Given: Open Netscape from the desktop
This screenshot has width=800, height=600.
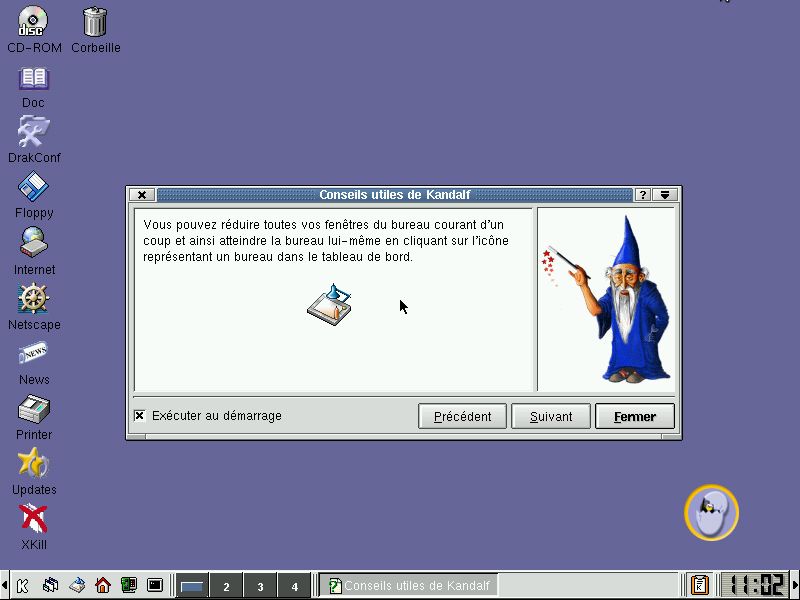Looking at the screenshot, I should pos(33,299).
